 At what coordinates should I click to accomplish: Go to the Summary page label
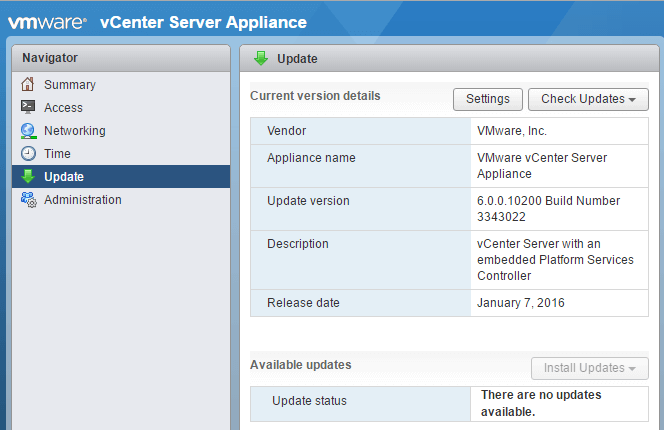(70, 85)
